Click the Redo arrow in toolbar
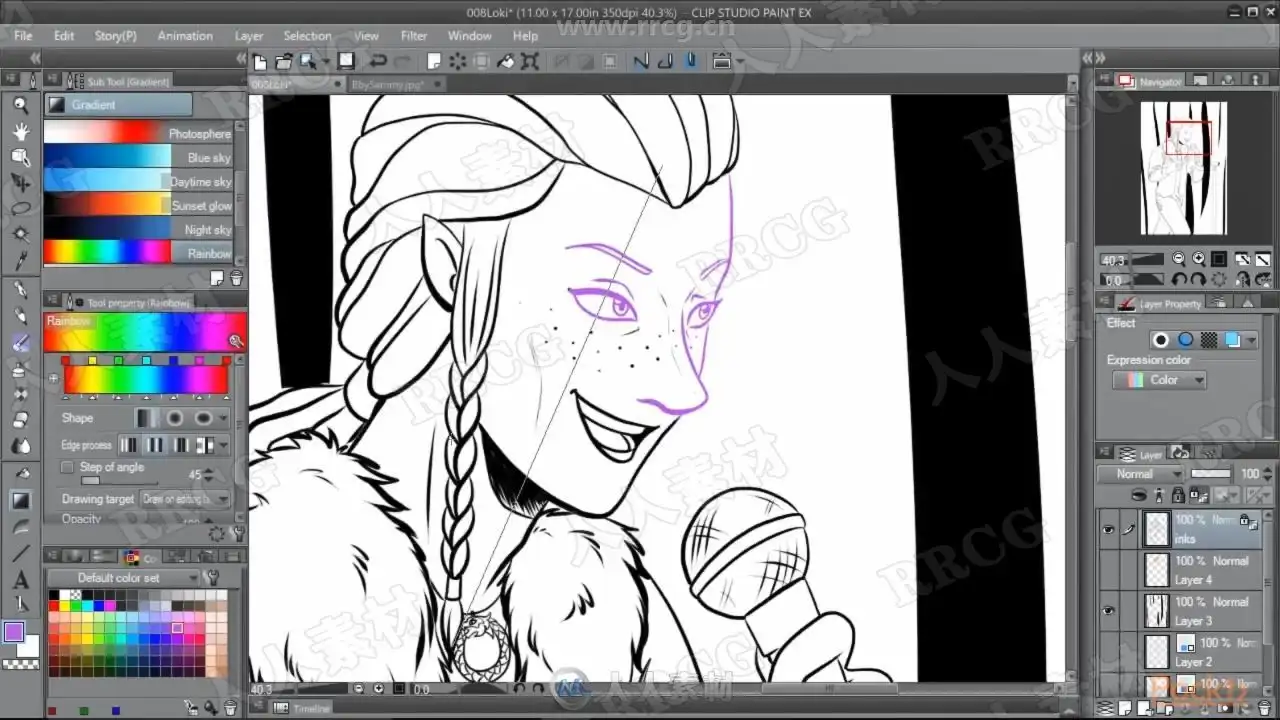 [400, 61]
